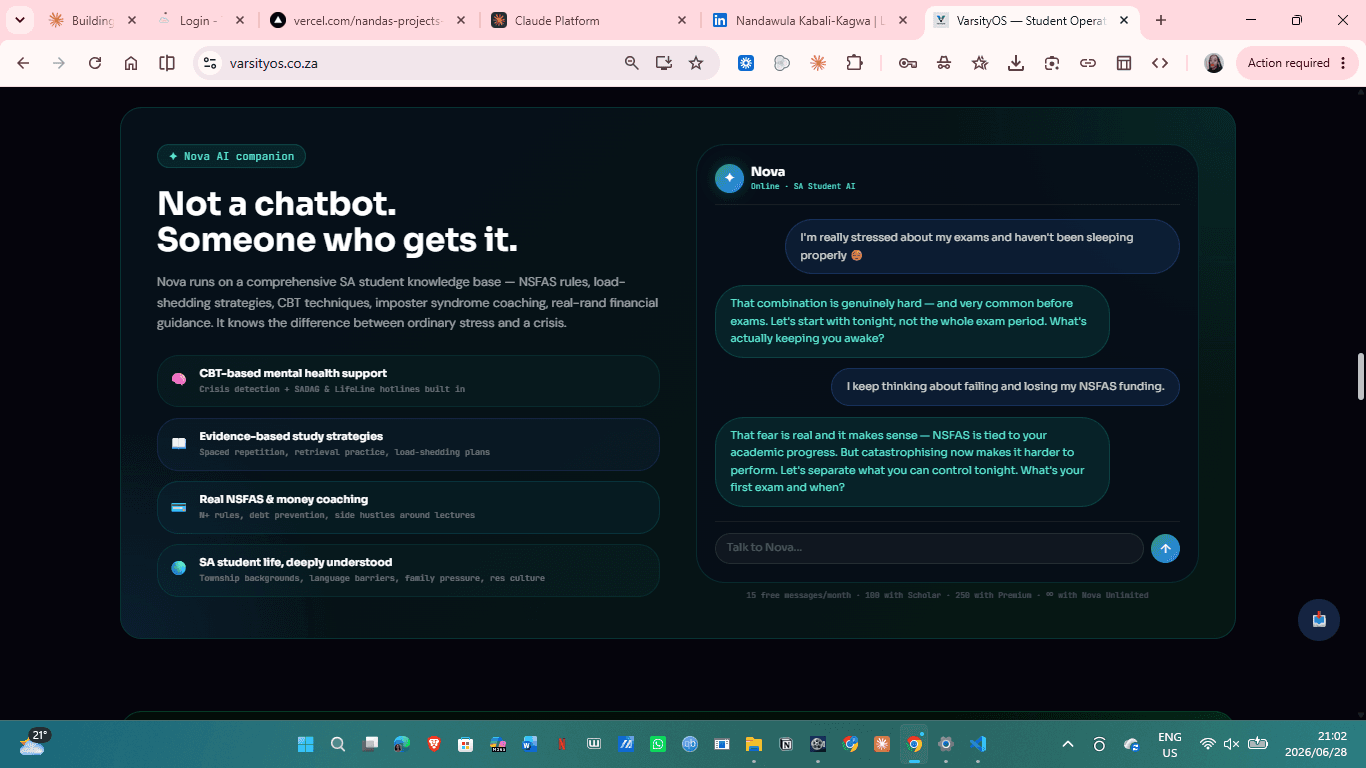Image resolution: width=1366 pixels, height=768 pixels.
Task: Open CBT-based mental health support card
Action: pos(408,381)
